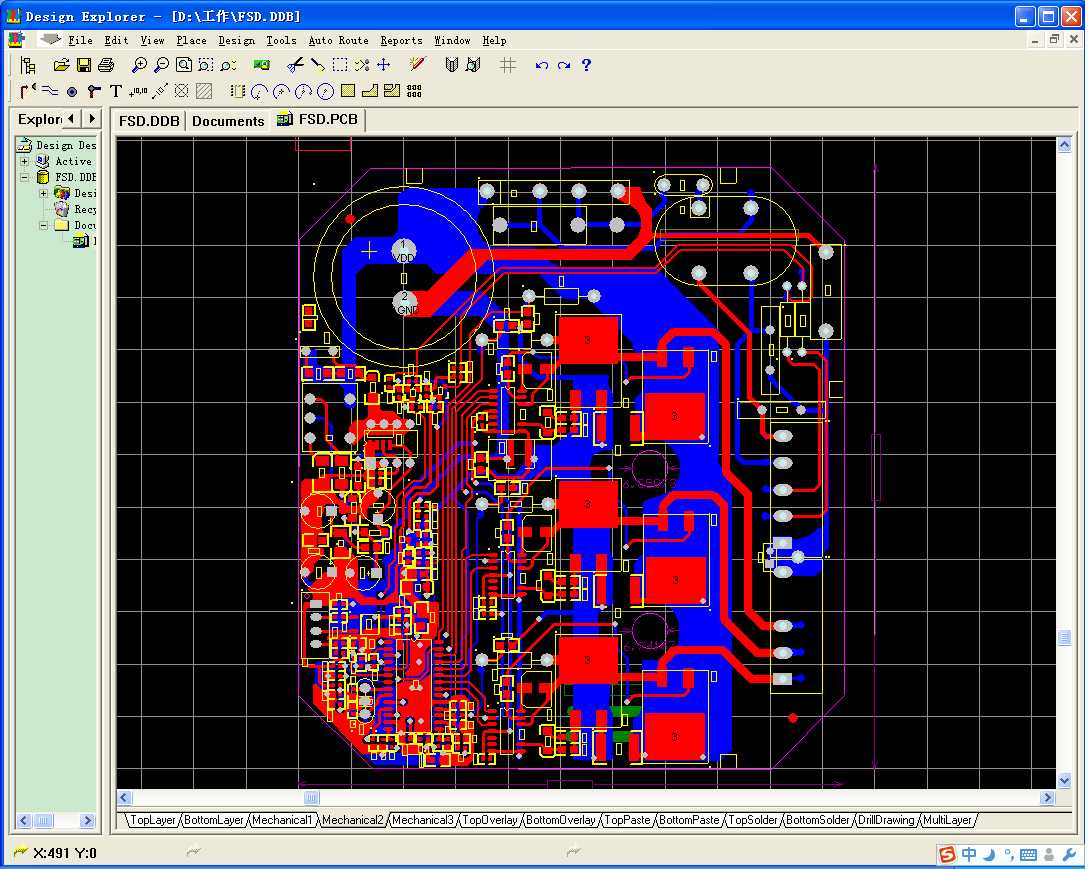Zoom to a selected area icon

[205, 65]
